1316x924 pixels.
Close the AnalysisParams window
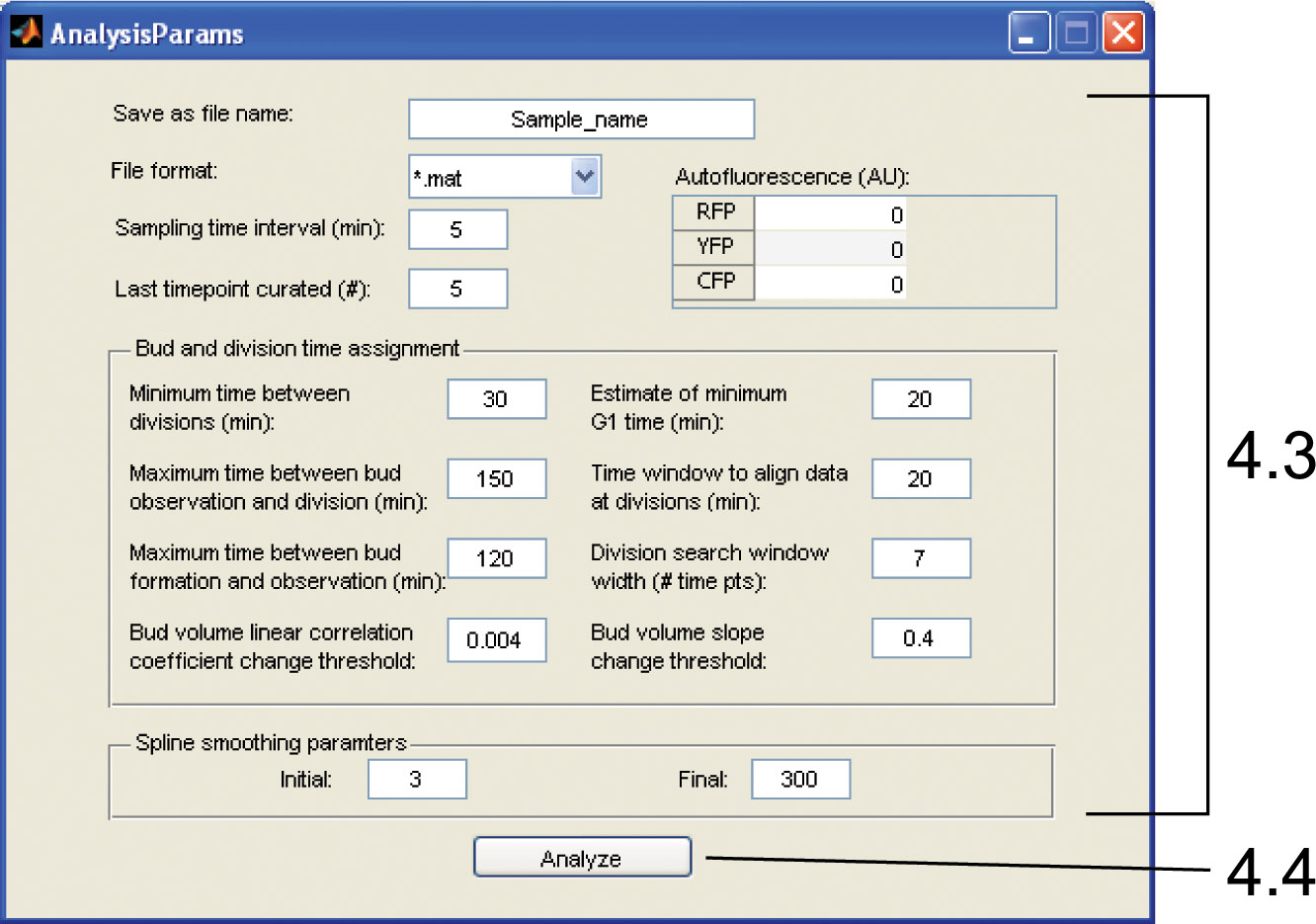[1123, 33]
